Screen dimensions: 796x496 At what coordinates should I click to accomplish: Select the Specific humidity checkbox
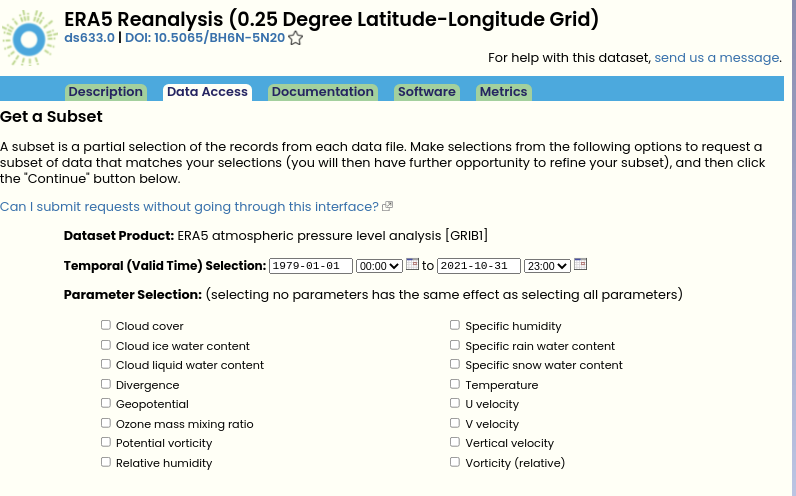[x=455, y=325]
